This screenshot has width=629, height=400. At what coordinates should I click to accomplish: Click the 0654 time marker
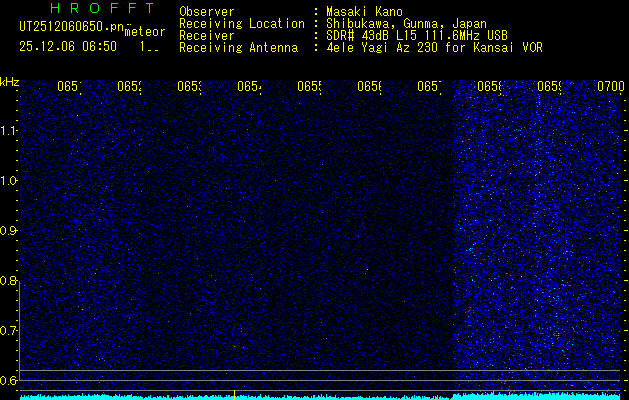click(249, 86)
